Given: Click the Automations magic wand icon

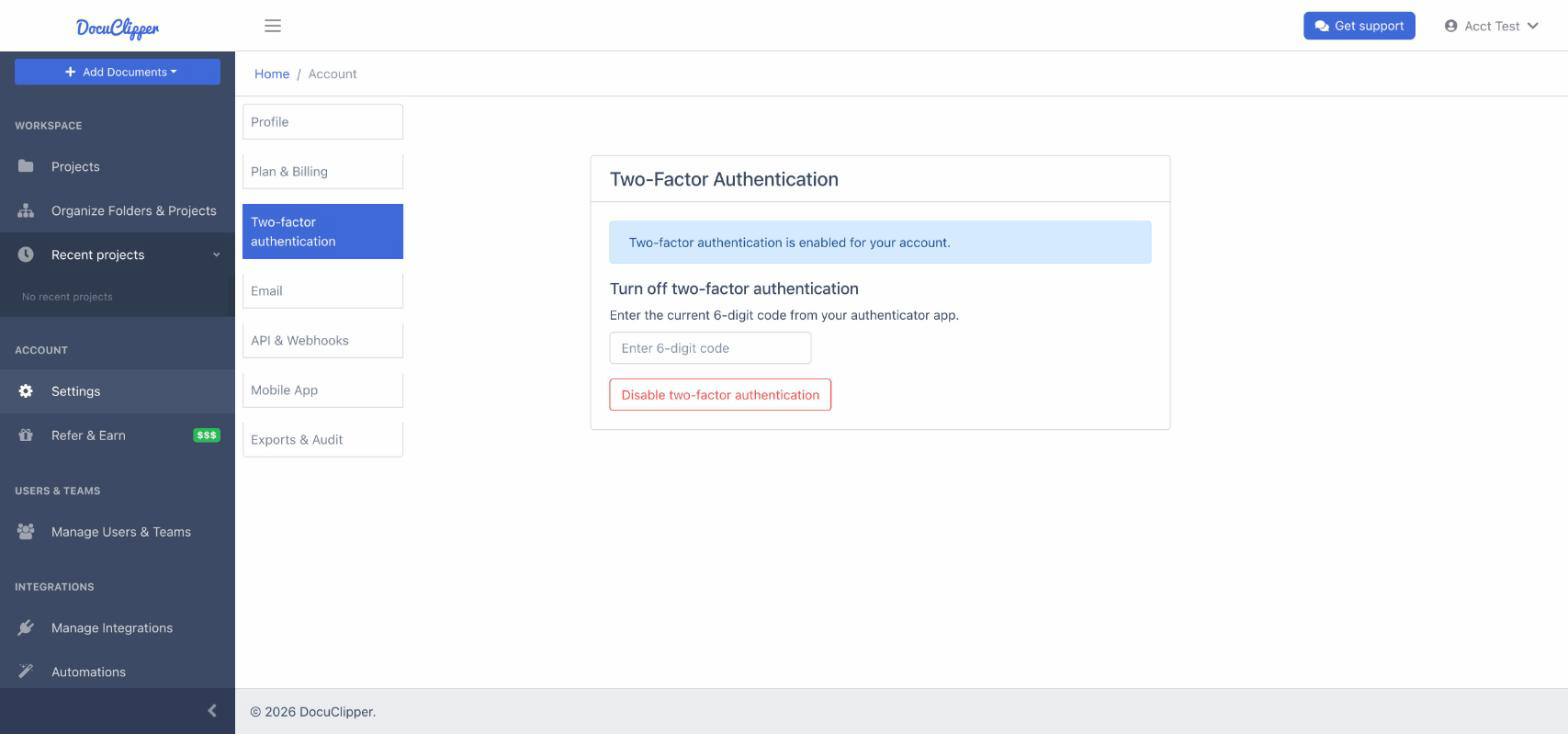Looking at the screenshot, I should click(26, 672).
